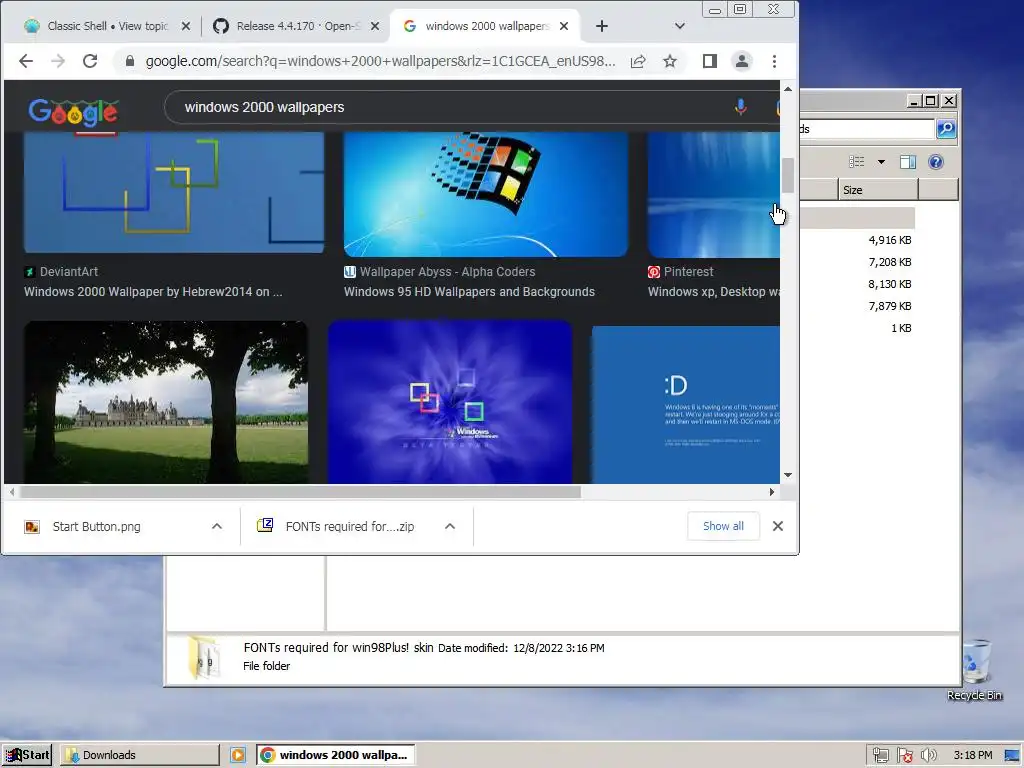Screen dimensions: 1024x768
Task: Switch to Classic Shell View topic tab
Action: [x=108, y=26]
